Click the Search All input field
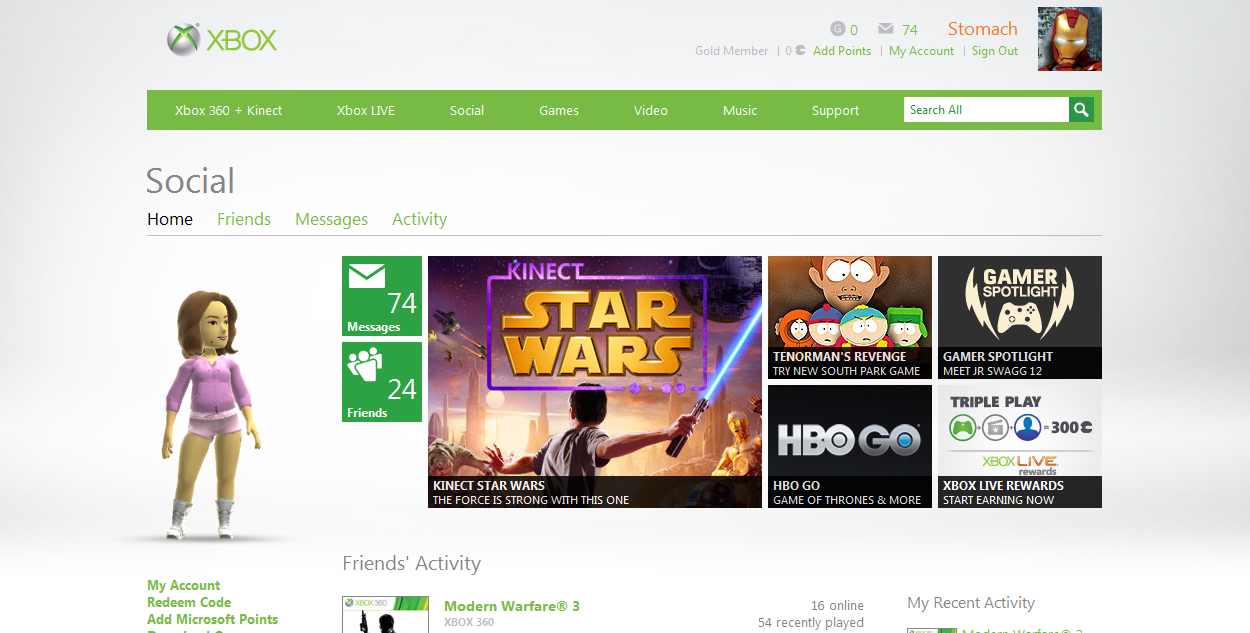1250x633 pixels. pyautogui.click(x=986, y=110)
